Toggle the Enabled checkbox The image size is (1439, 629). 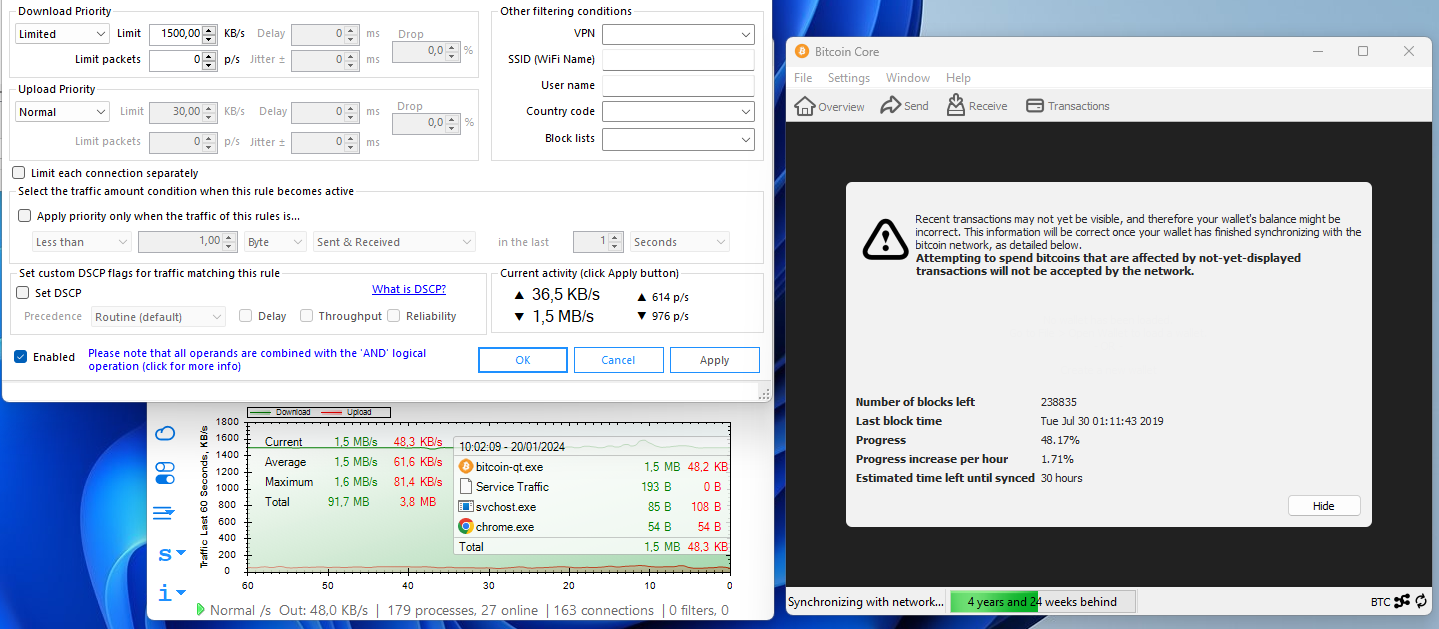pos(20,357)
